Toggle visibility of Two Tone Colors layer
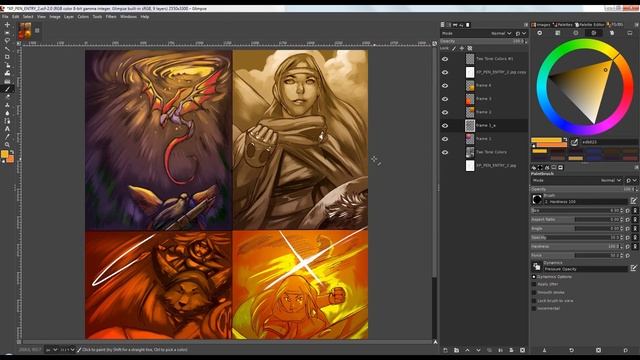 [445, 152]
